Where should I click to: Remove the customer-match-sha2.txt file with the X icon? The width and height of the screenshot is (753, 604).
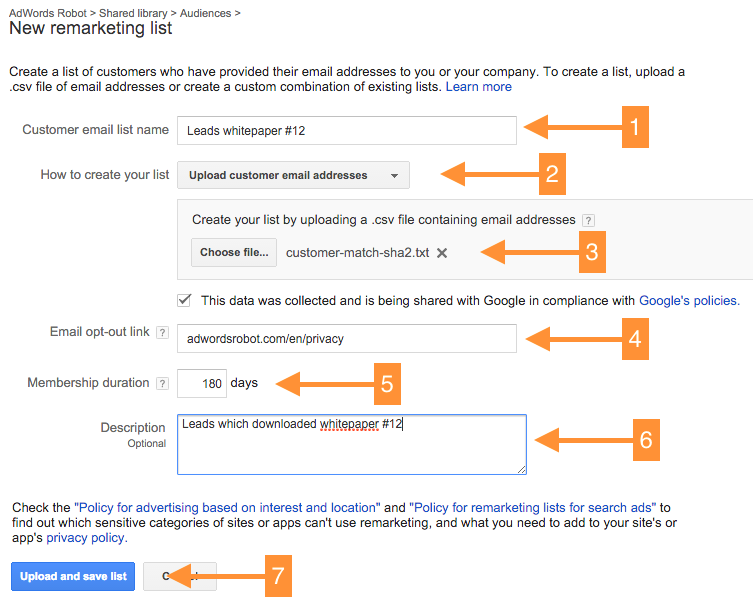[442, 253]
